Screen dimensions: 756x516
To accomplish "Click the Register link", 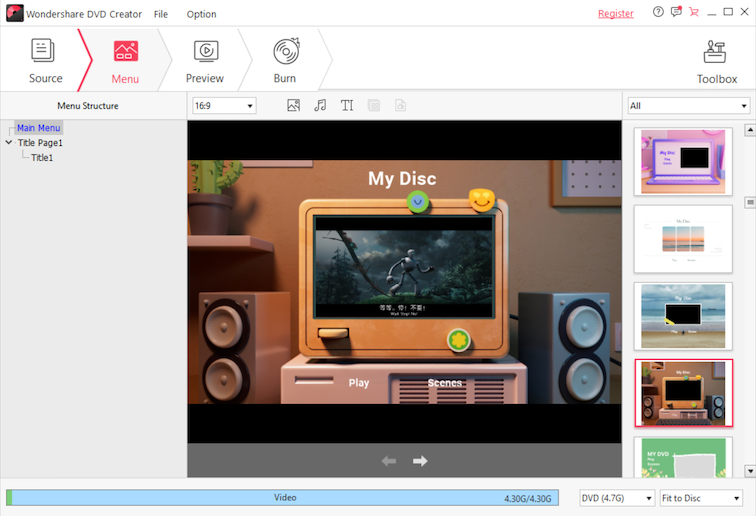I will (x=616, y=14).
